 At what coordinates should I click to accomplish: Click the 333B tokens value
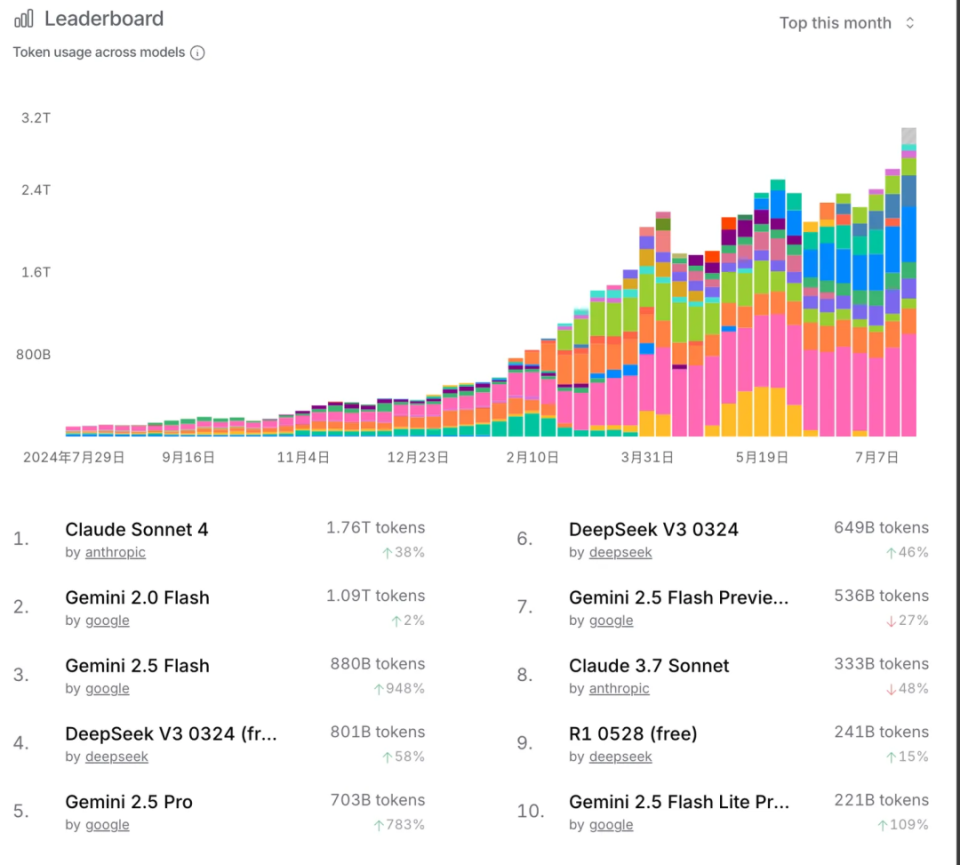tap(881, 664)
